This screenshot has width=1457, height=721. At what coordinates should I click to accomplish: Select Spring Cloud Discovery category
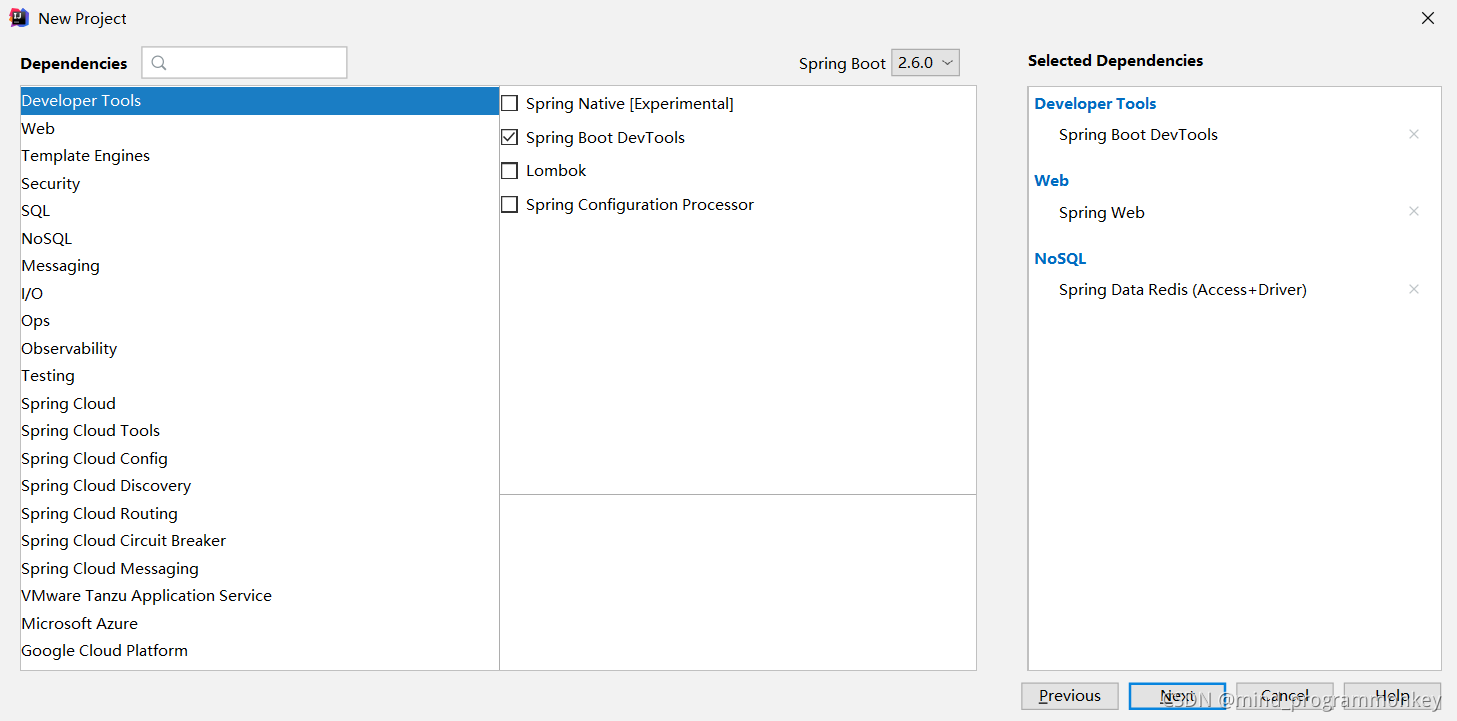tap(260, 486)
